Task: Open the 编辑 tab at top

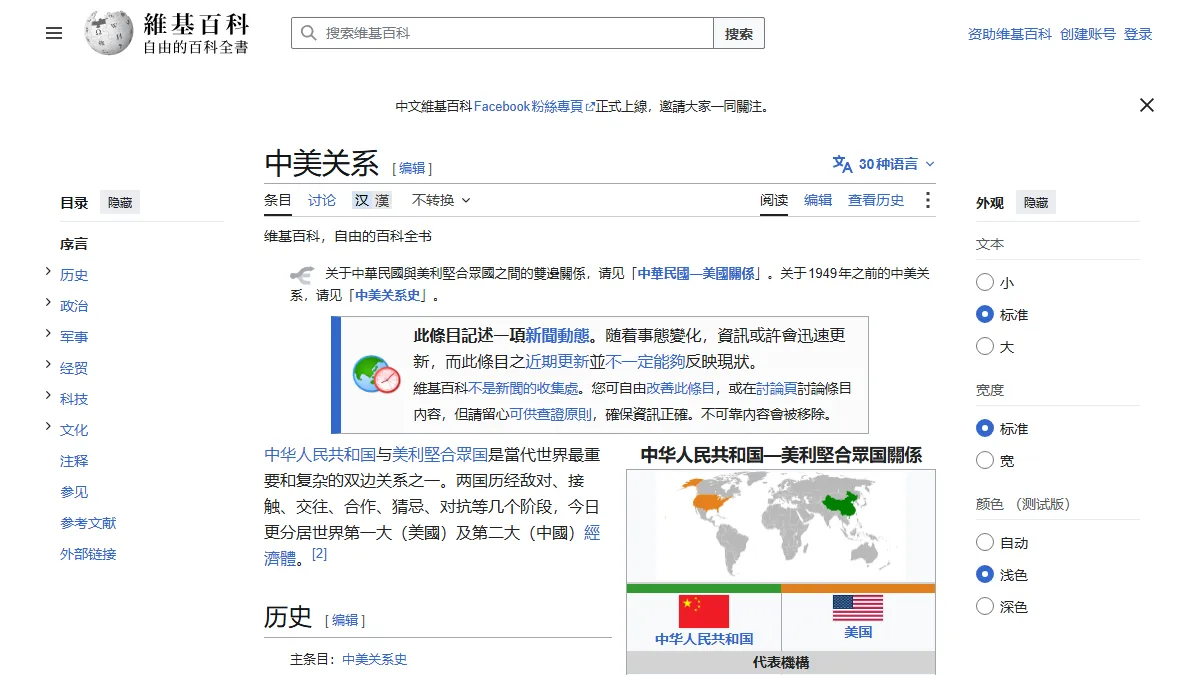Action: click(818, 200)
